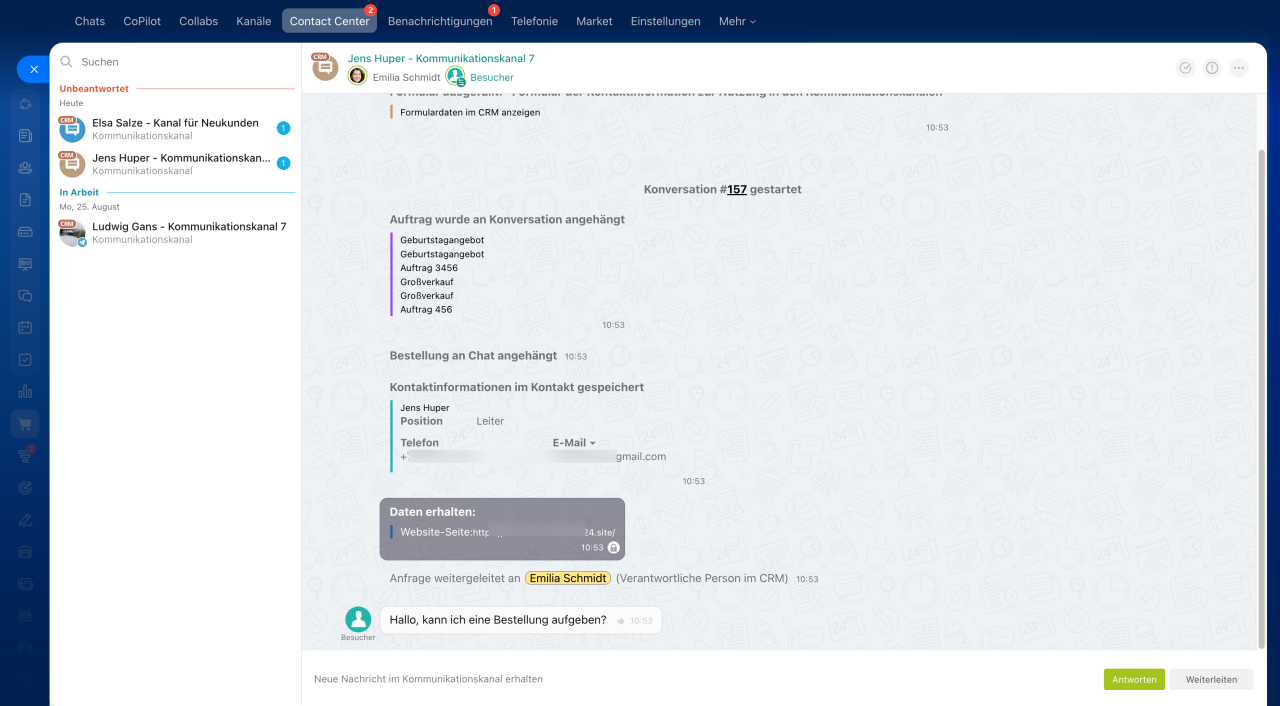Open the three-dot more menu in chat header
The image size is (1280, 706).
pos(1239,68)
